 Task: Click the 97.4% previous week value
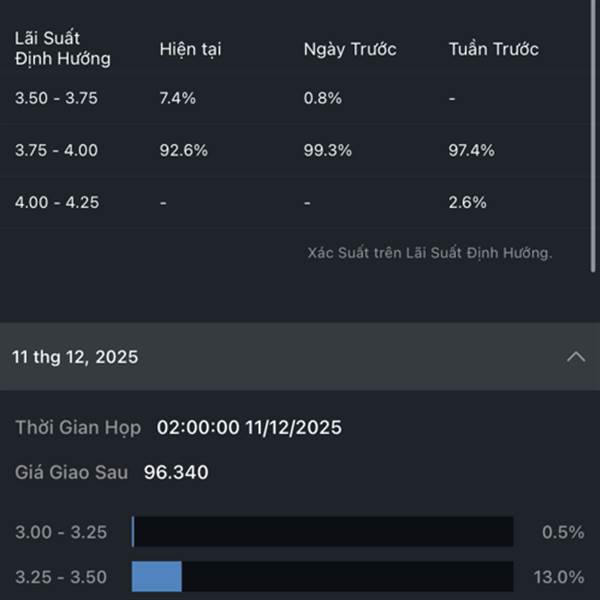[x=471, y=150]
